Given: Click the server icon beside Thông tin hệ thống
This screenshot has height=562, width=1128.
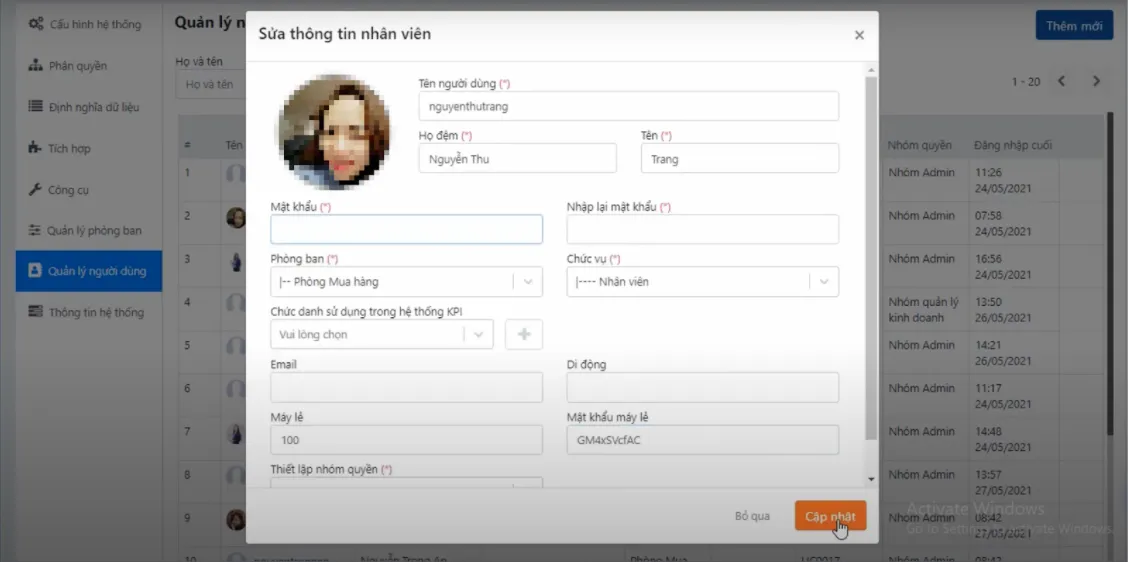Looking at the screenshot, I should tap(35, 312).
